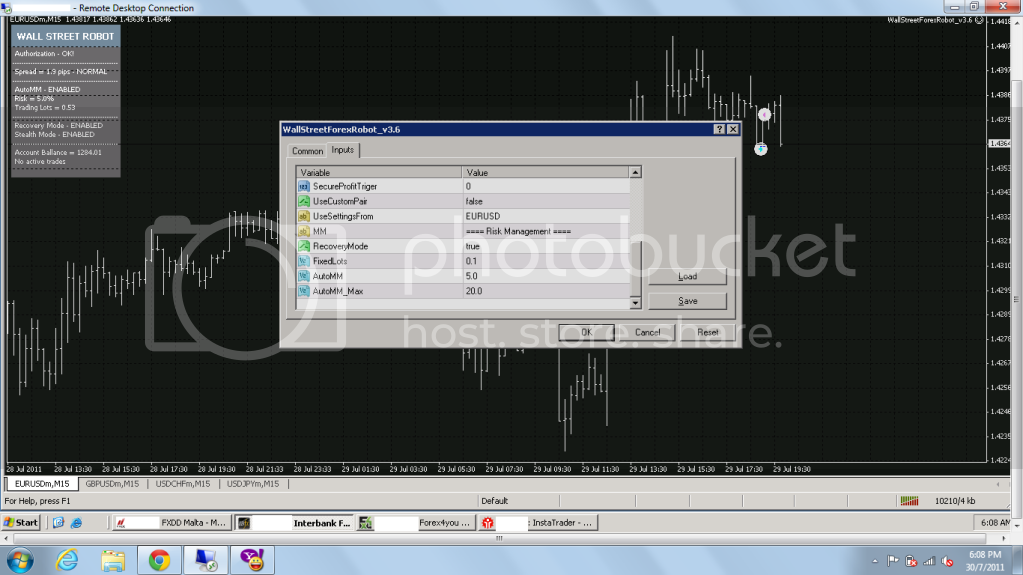1023x575 pixels.
Task: Click the UseCustomPair boolean icon
Action: [x=303, y=202]
